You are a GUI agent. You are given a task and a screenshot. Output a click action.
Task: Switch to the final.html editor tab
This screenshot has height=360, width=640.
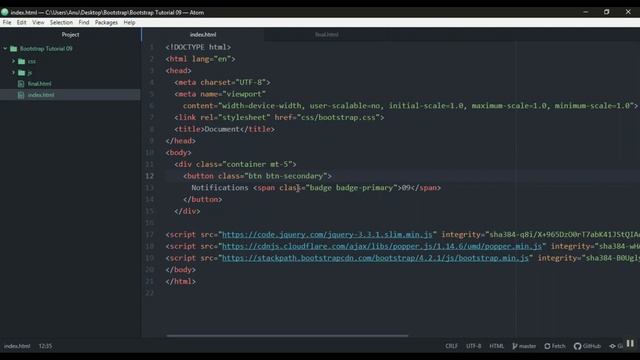(x=327, y=35)
